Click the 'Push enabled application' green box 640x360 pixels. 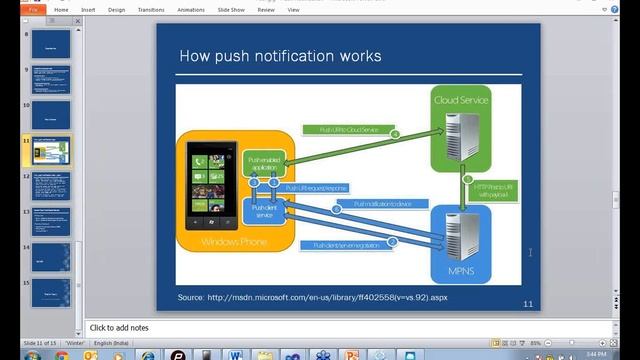[264, 164]
